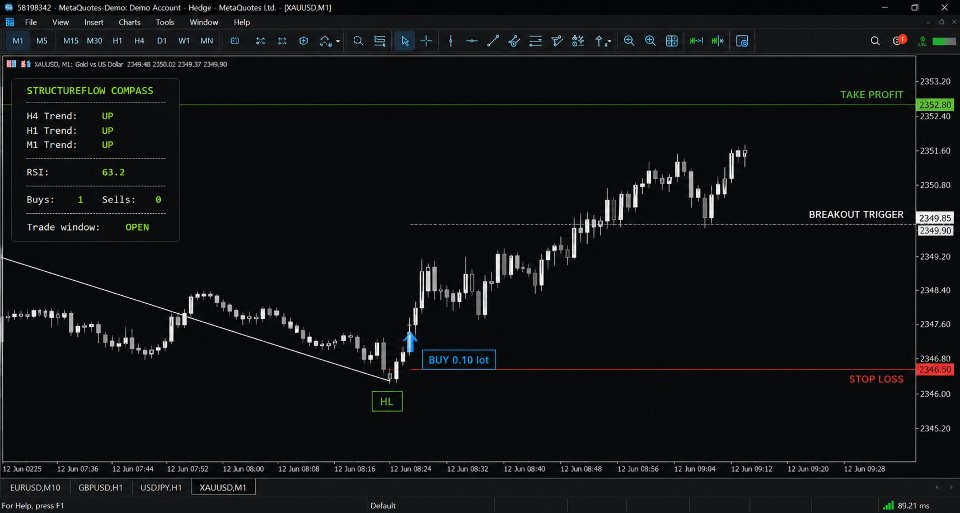Click the RSI value 63.2
Viewport: 960px width, 513px height.
[113, 173]
